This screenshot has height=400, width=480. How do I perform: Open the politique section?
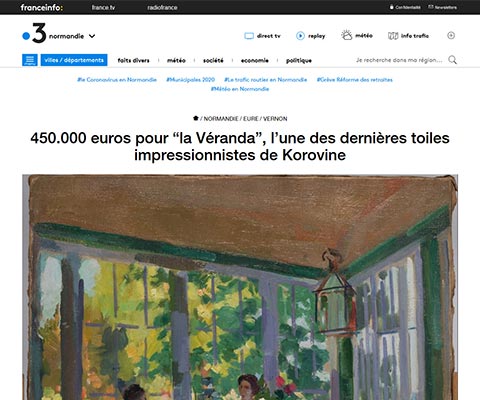299,60
